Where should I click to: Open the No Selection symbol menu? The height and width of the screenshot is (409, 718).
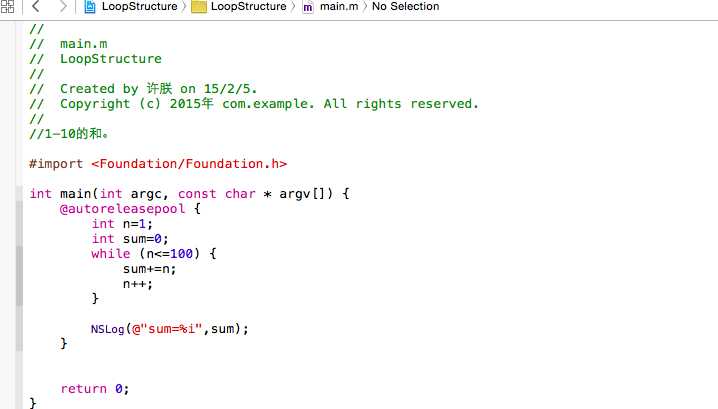[x=405, y=6]
